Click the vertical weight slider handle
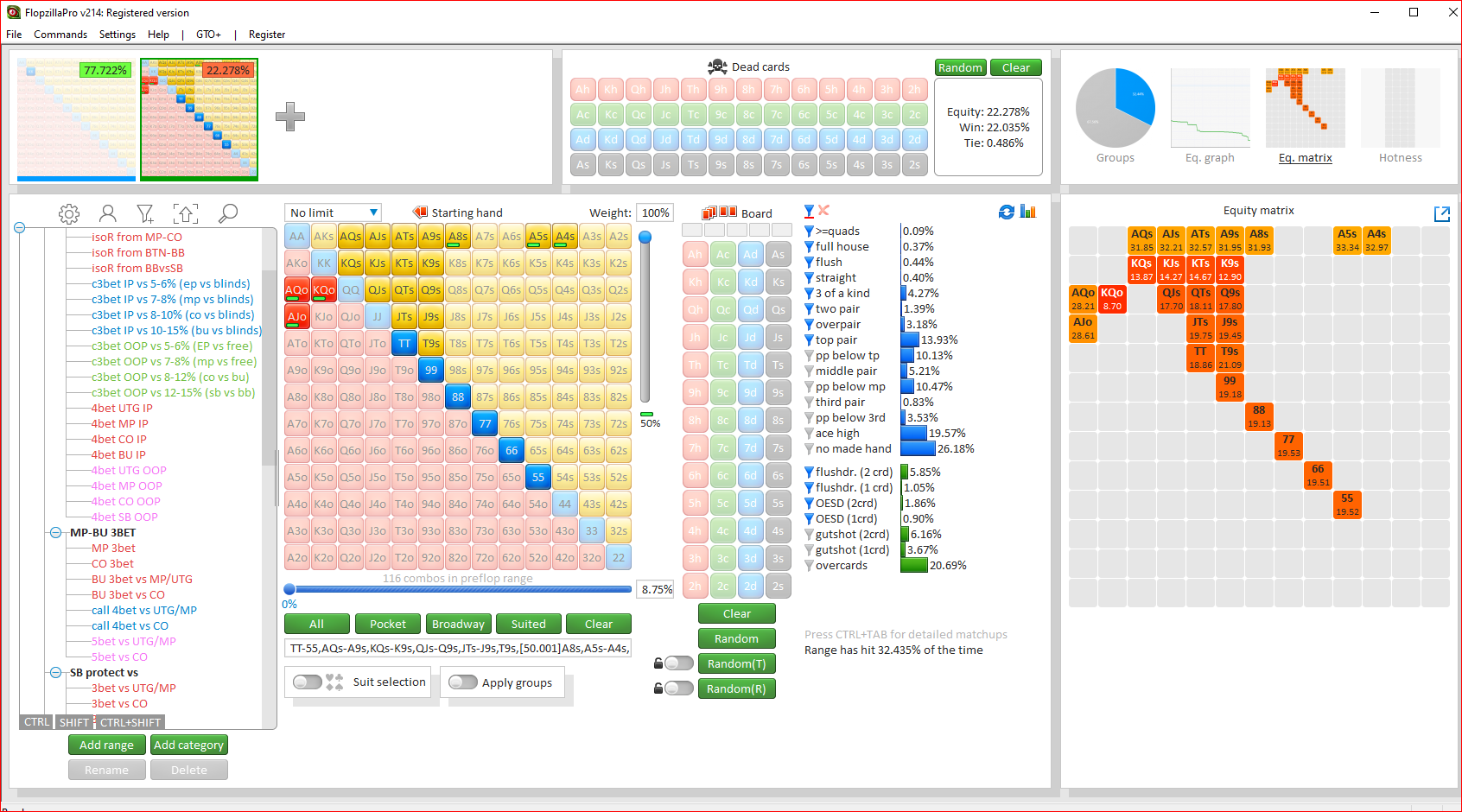The height and width of the screenshot is (812, 1462). 645,237
